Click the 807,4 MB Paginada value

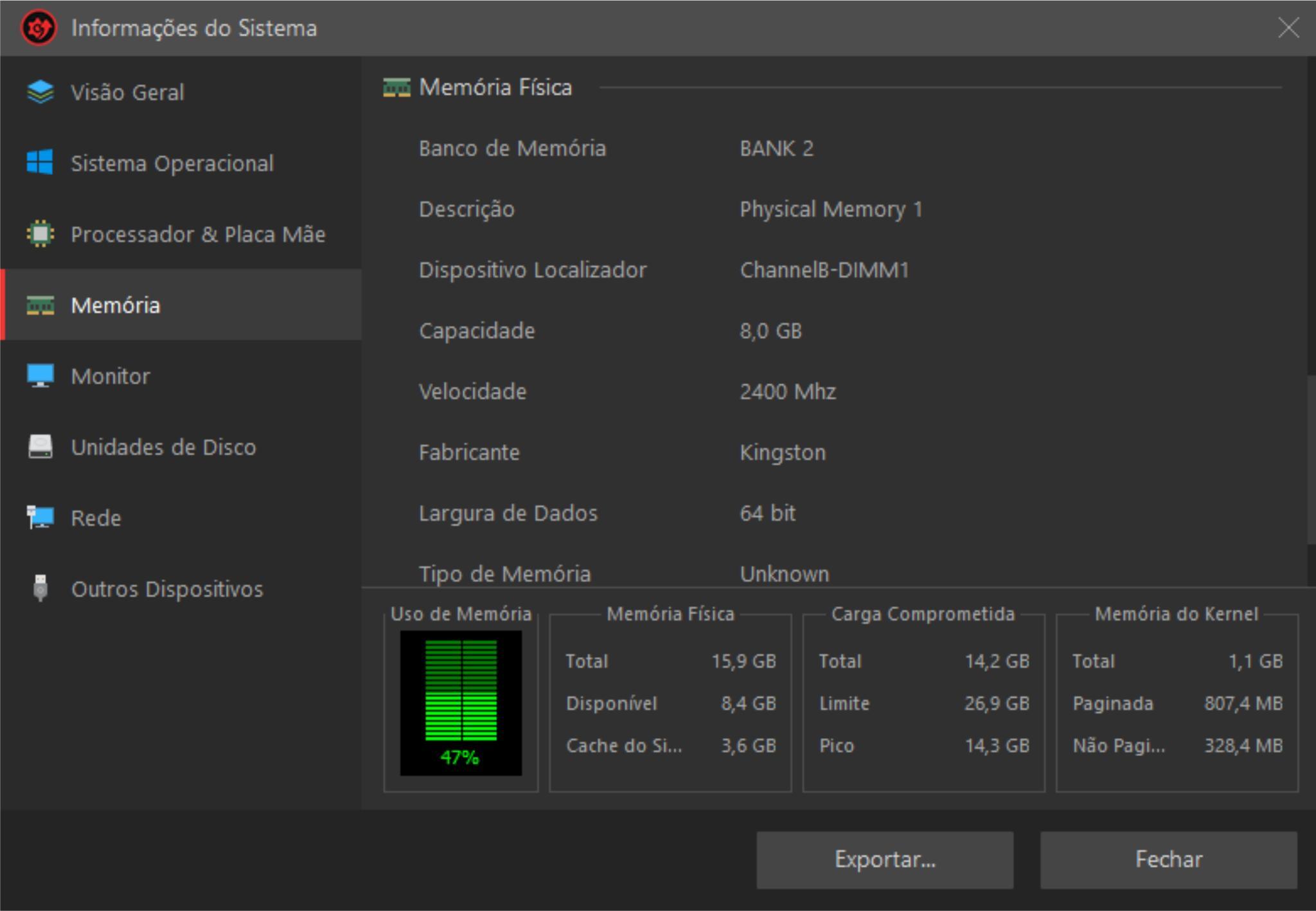click(x=1244, y=704)
